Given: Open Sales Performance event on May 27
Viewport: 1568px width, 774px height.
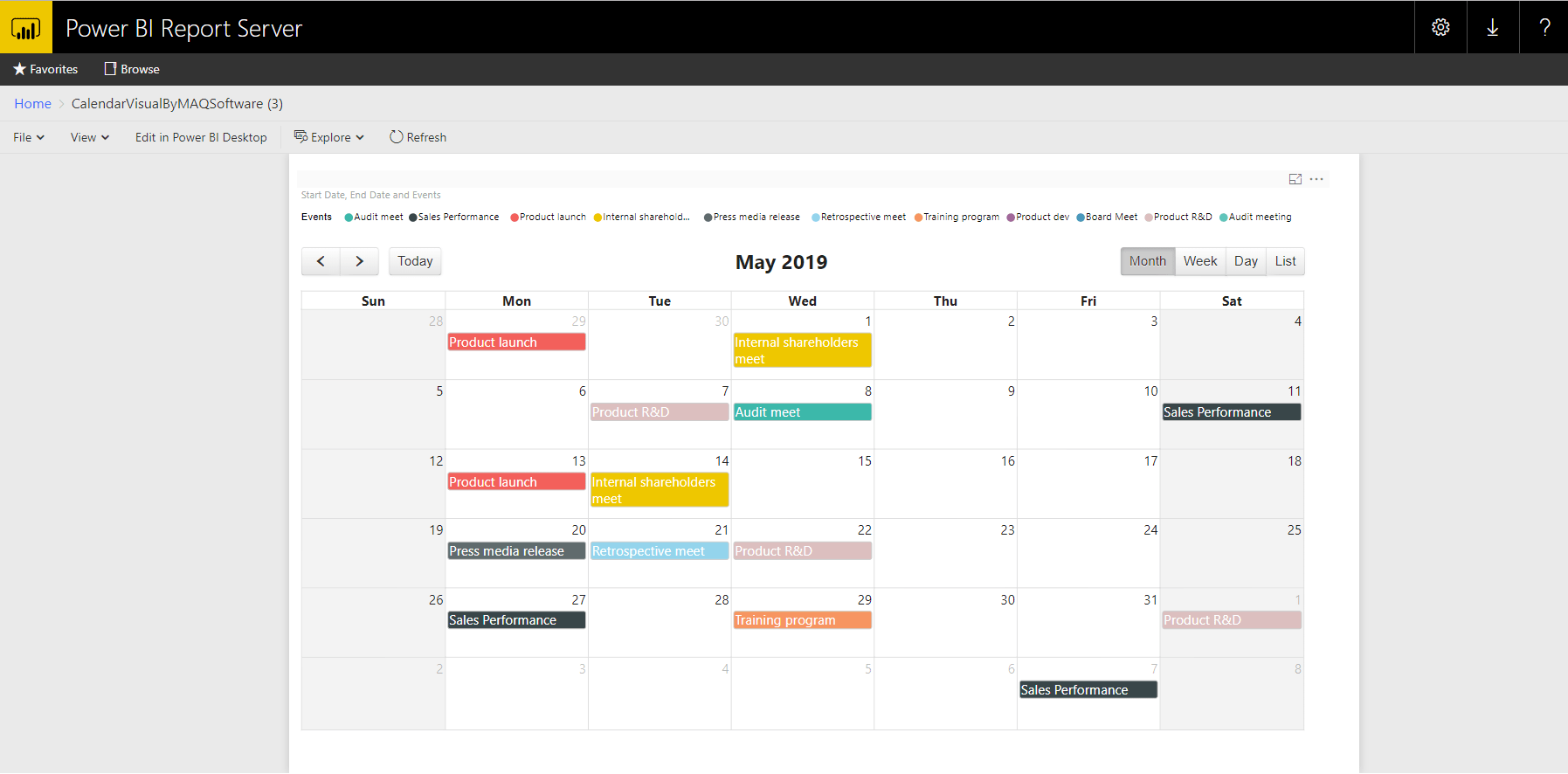Looking at the screenshot, I should [516, 620].
